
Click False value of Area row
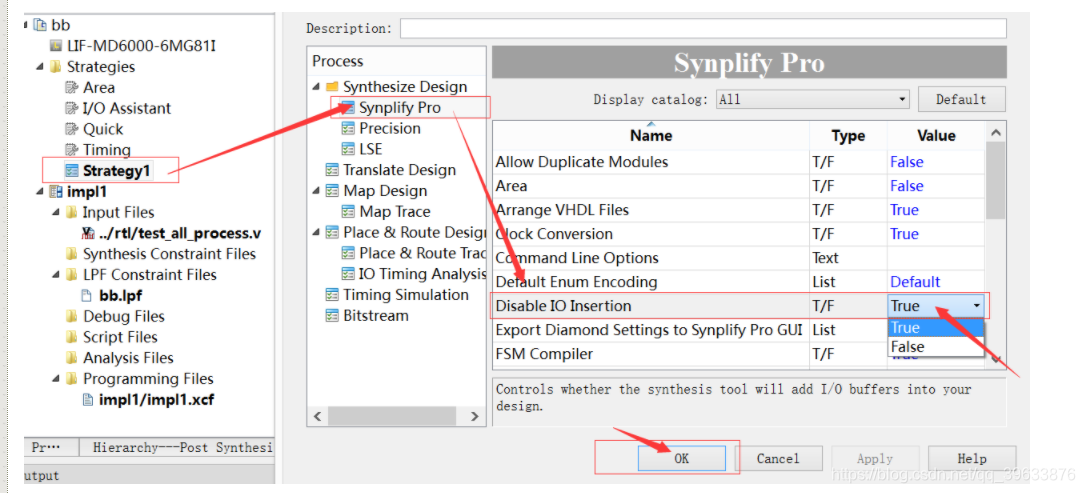(x=906, y=186)
